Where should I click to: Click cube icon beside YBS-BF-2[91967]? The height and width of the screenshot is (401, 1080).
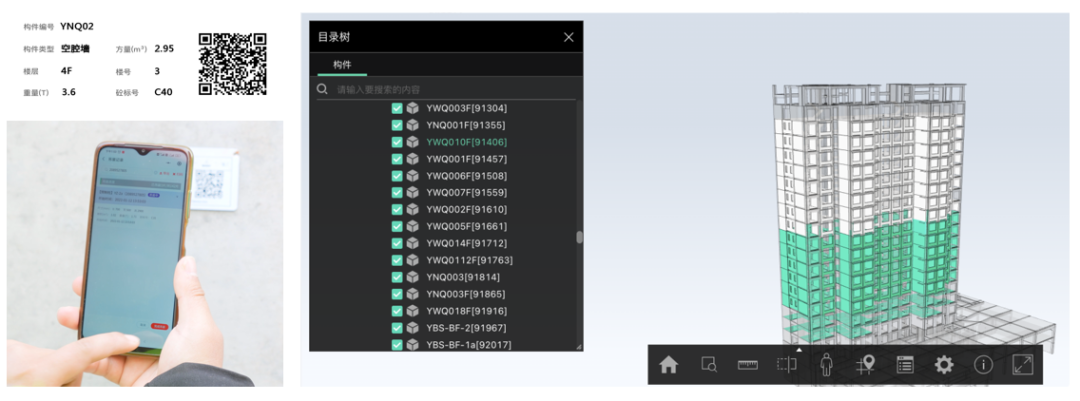(413, 327)
